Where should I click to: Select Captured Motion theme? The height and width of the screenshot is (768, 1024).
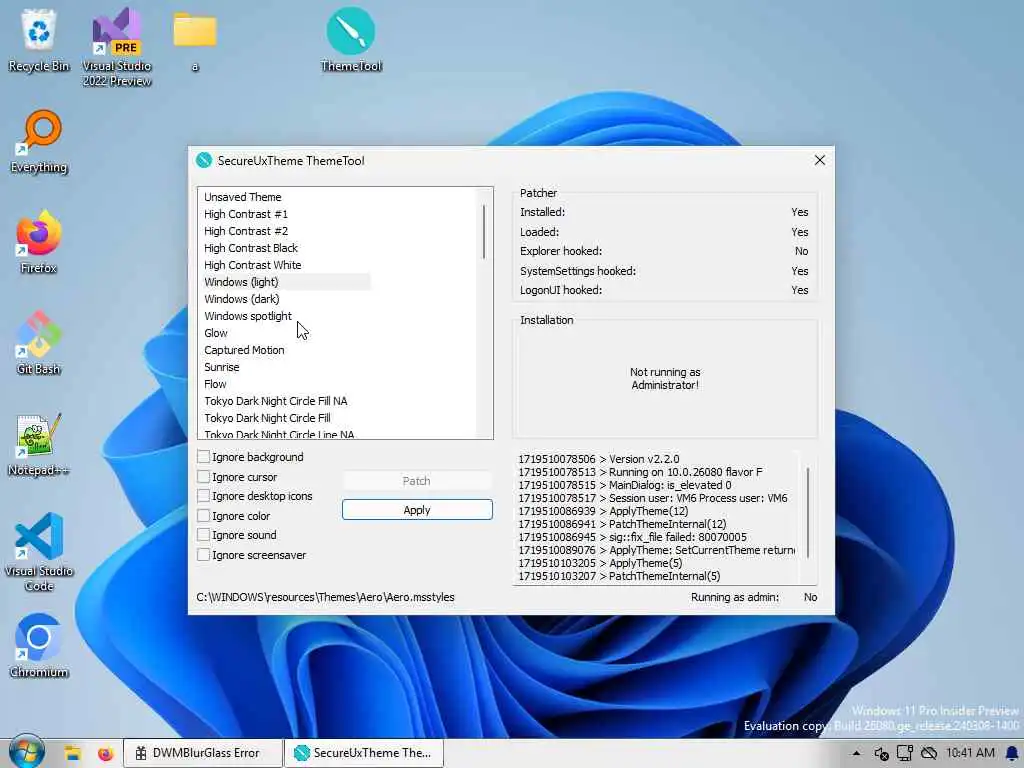(244, 349)
